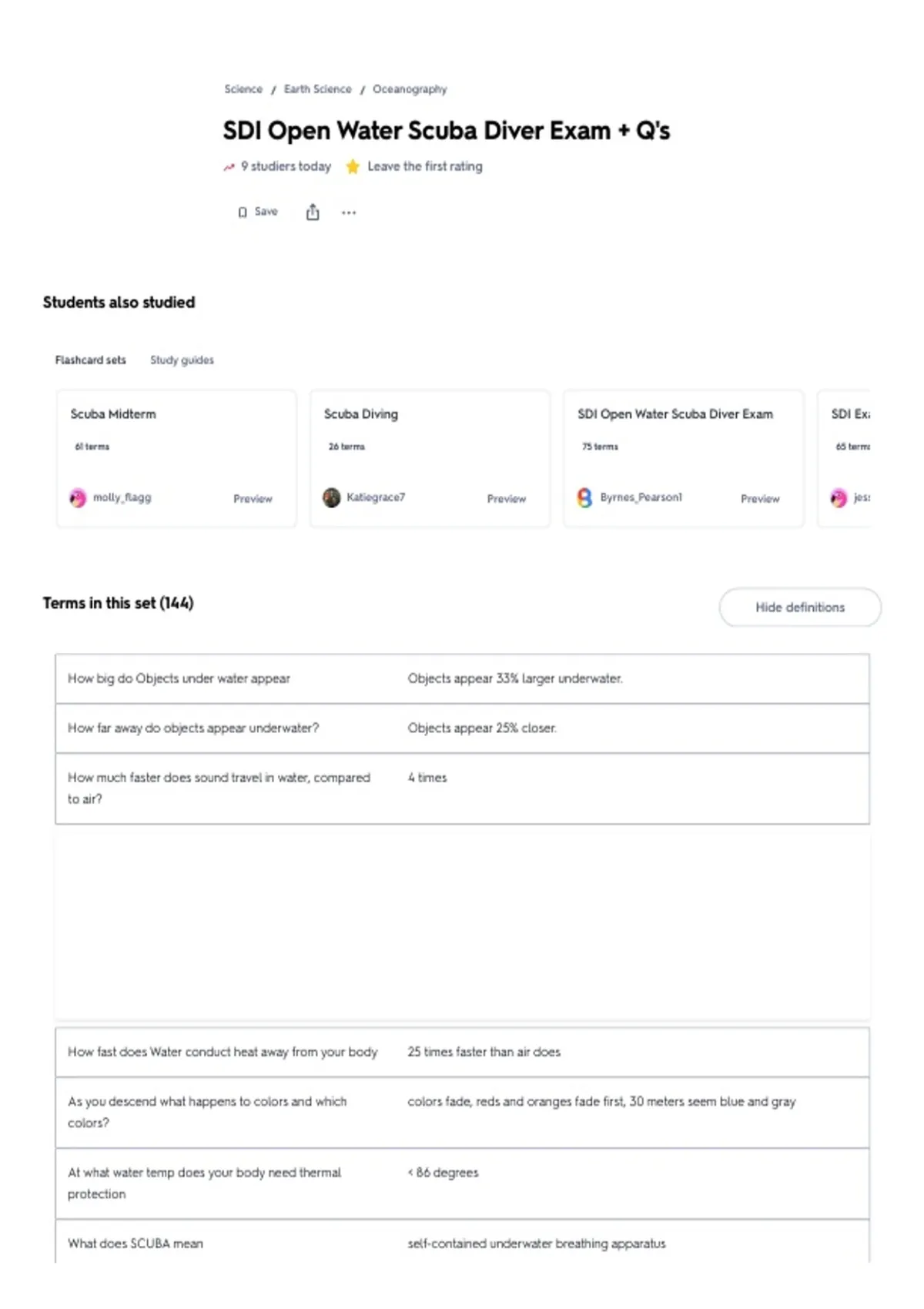924x1309 pixels.
Task: Click the molly_flagg avatar icon
Action: tap(78, 498)
